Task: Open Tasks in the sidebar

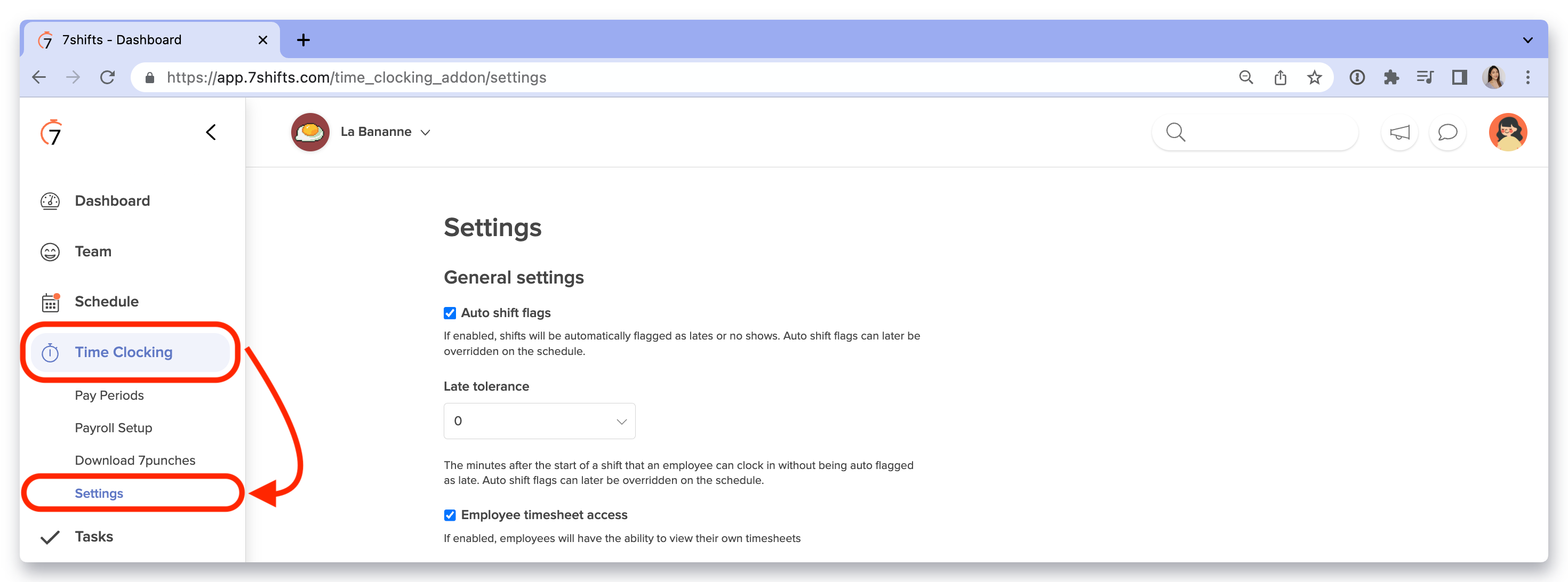Action: tap(94, 537)
